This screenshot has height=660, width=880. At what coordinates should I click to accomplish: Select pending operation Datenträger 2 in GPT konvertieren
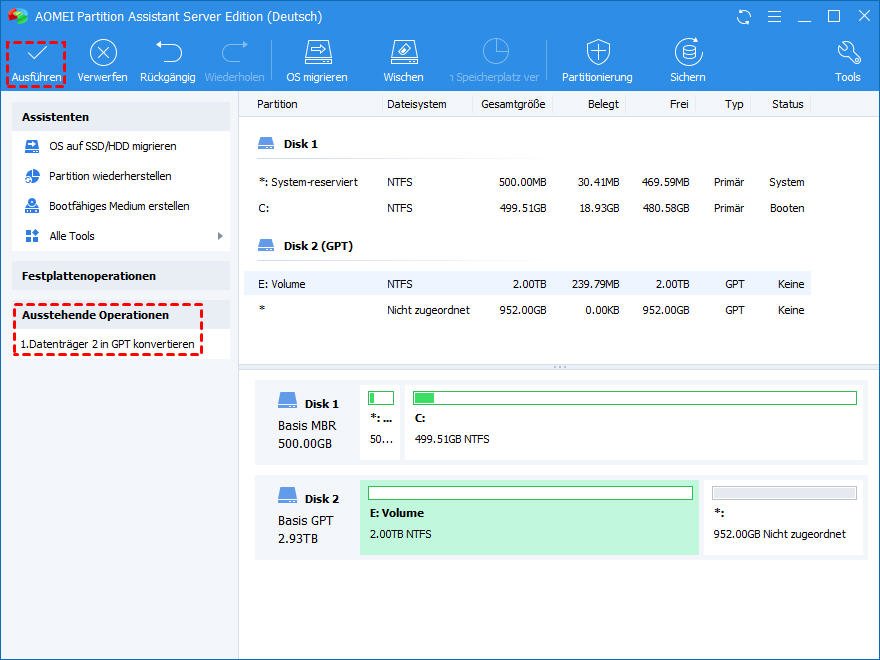(x=108, y=344)
